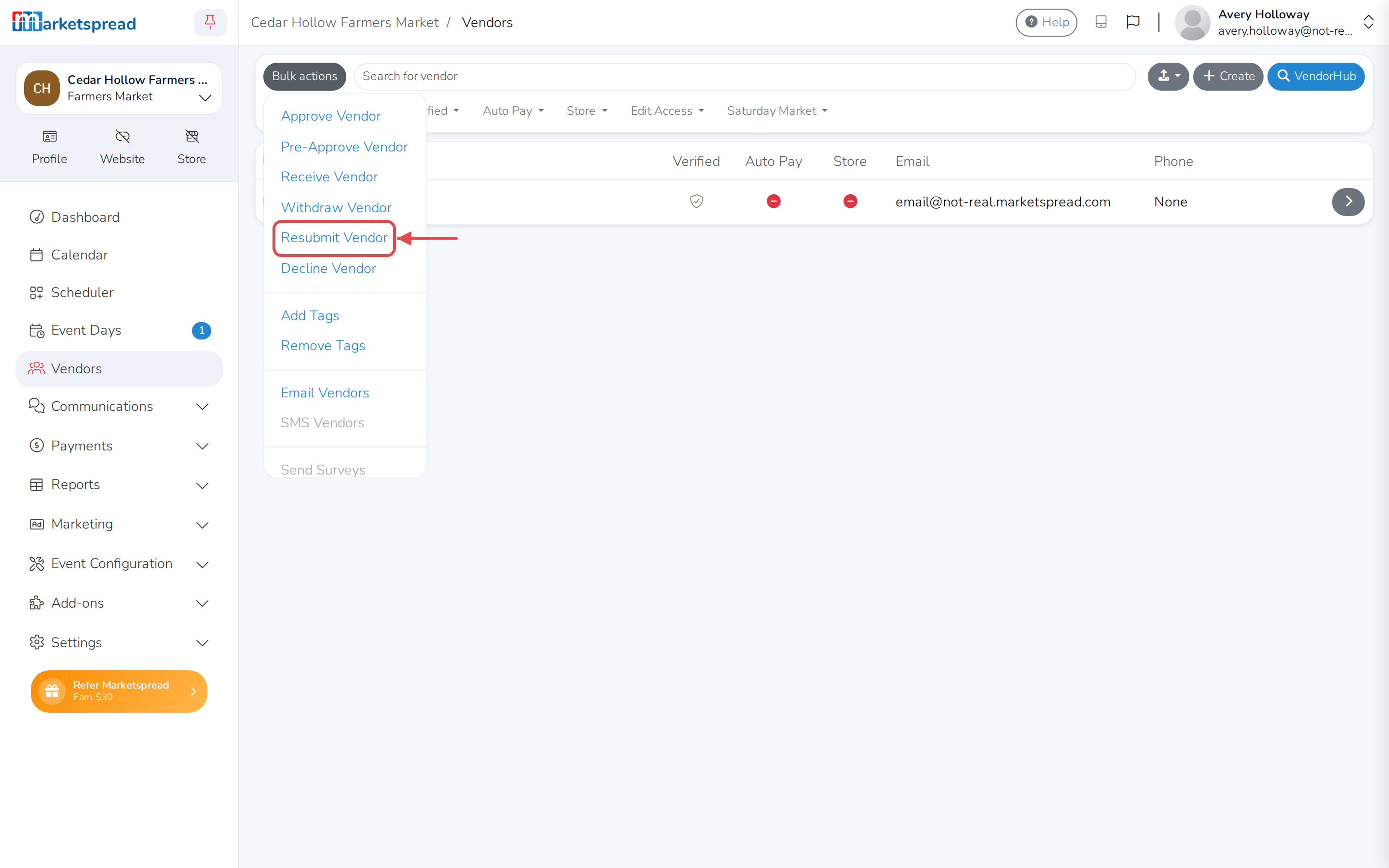This screenshot has height=868, width=1389.
Task: Click the flag icon in header
Action: pos(1132,22)
